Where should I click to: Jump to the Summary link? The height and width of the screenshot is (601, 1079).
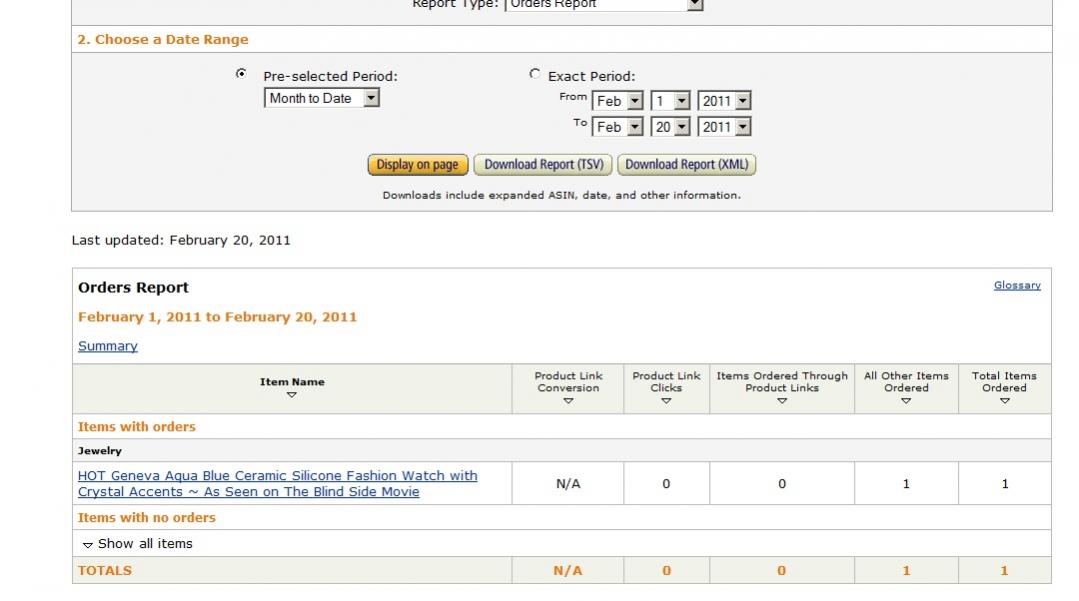108,346
